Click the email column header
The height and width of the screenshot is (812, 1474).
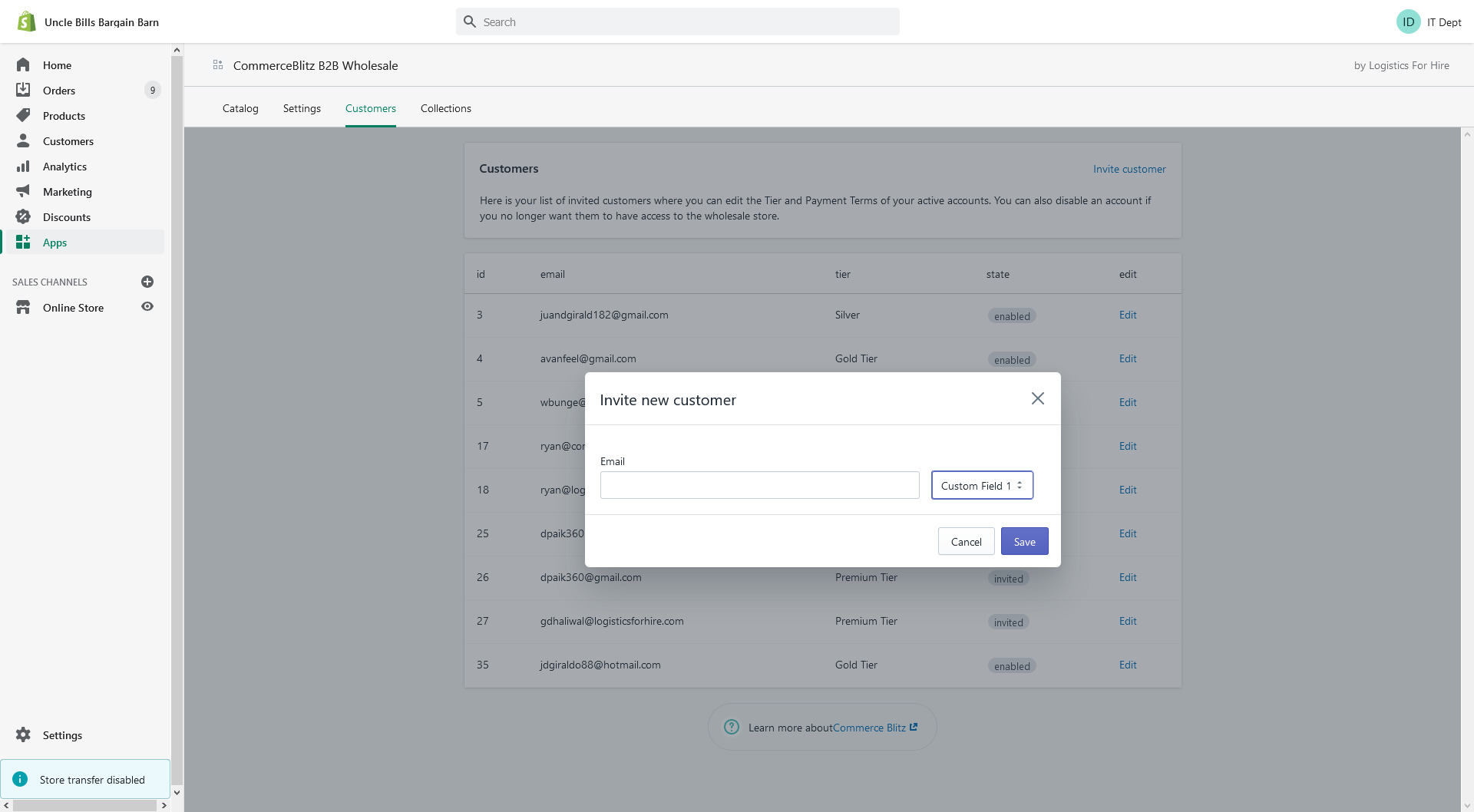(552, 274)
